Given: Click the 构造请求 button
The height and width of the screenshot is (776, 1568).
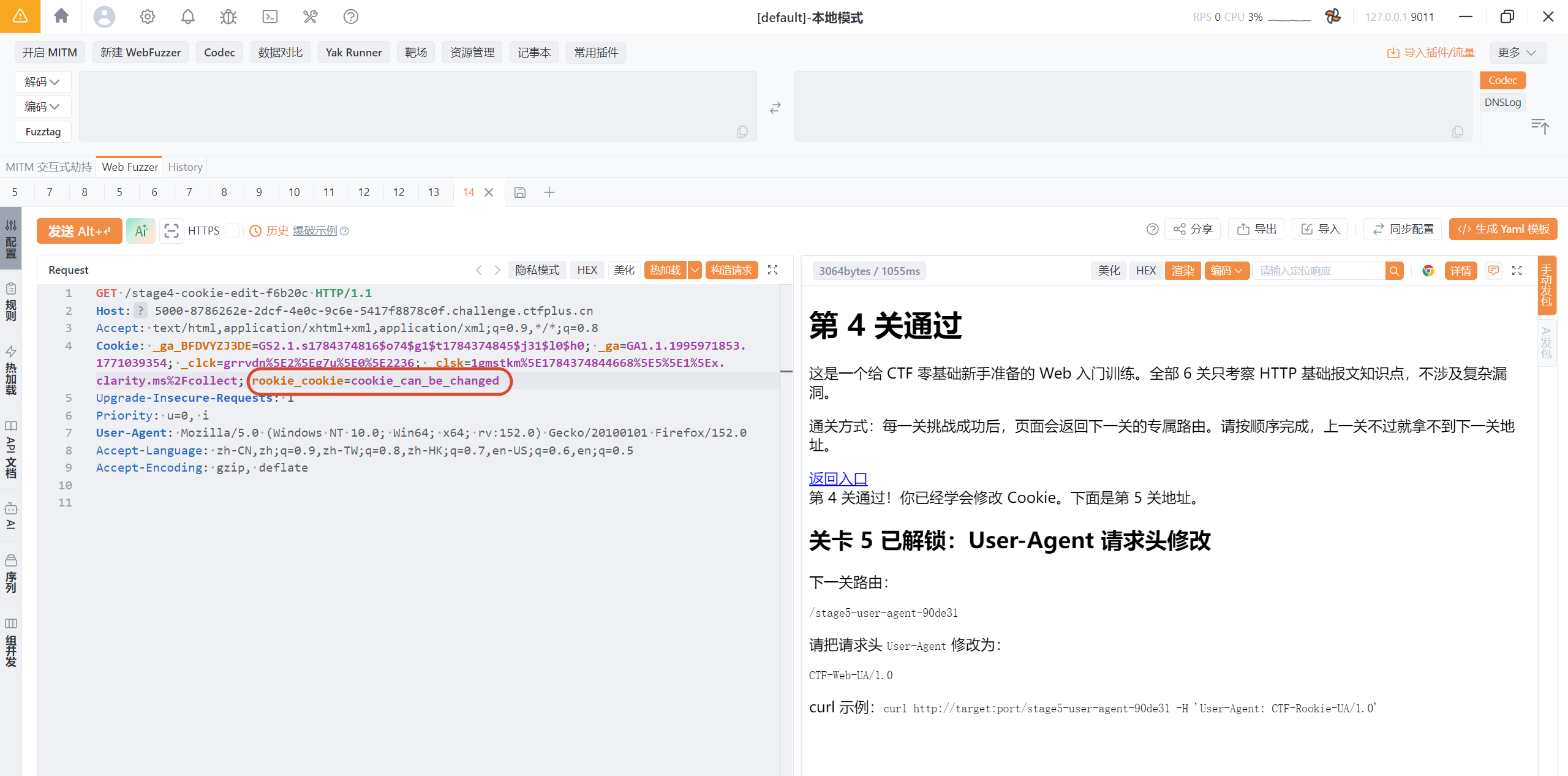Looking at the screenshot, I should click(731, 270).
